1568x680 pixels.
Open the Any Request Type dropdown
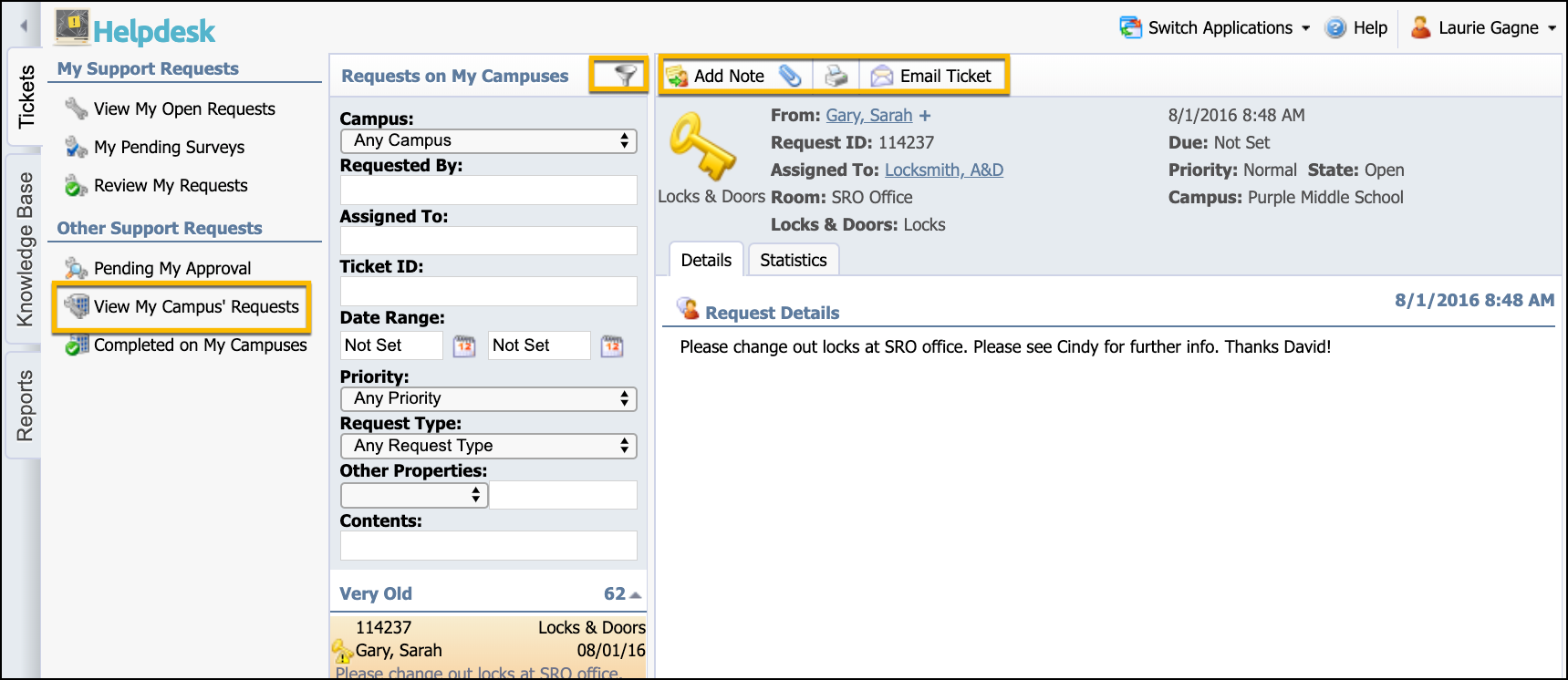(488, 446)
